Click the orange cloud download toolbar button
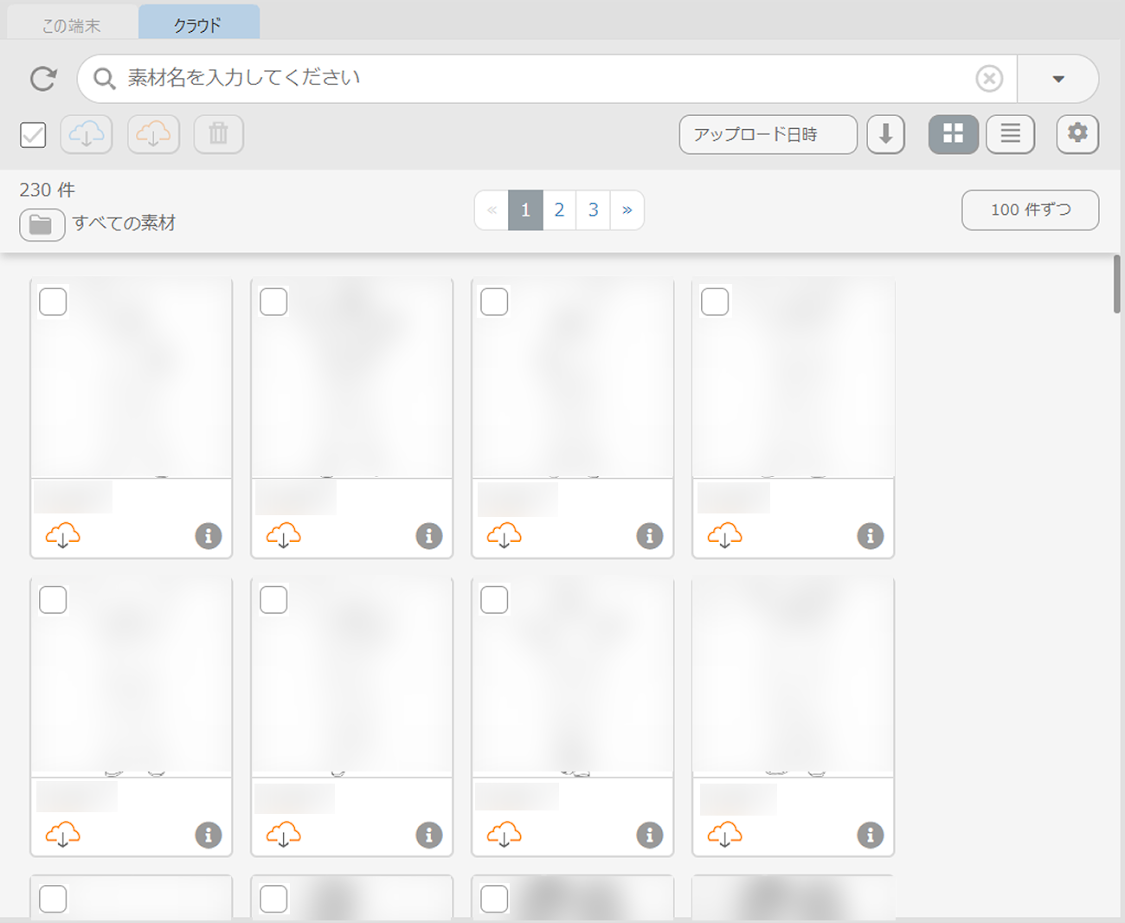The image size is (1125, 923). (x=154, y=134)
